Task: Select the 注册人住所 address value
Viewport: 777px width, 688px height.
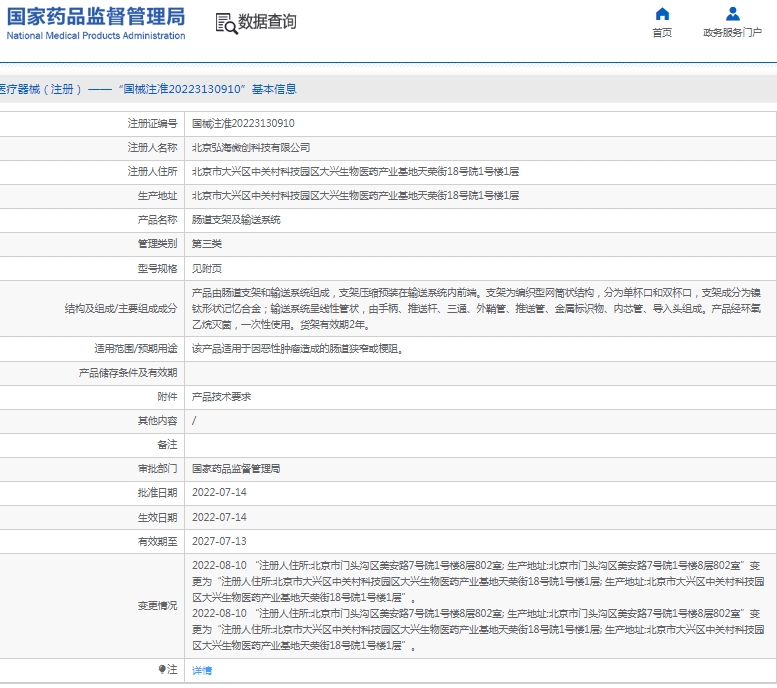Action: 356,172
